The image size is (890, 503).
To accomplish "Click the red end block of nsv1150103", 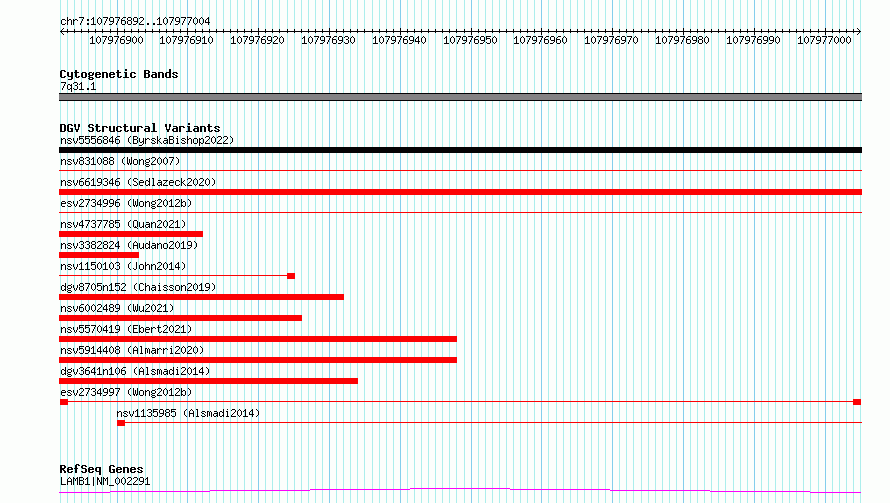I will point(291,276).
